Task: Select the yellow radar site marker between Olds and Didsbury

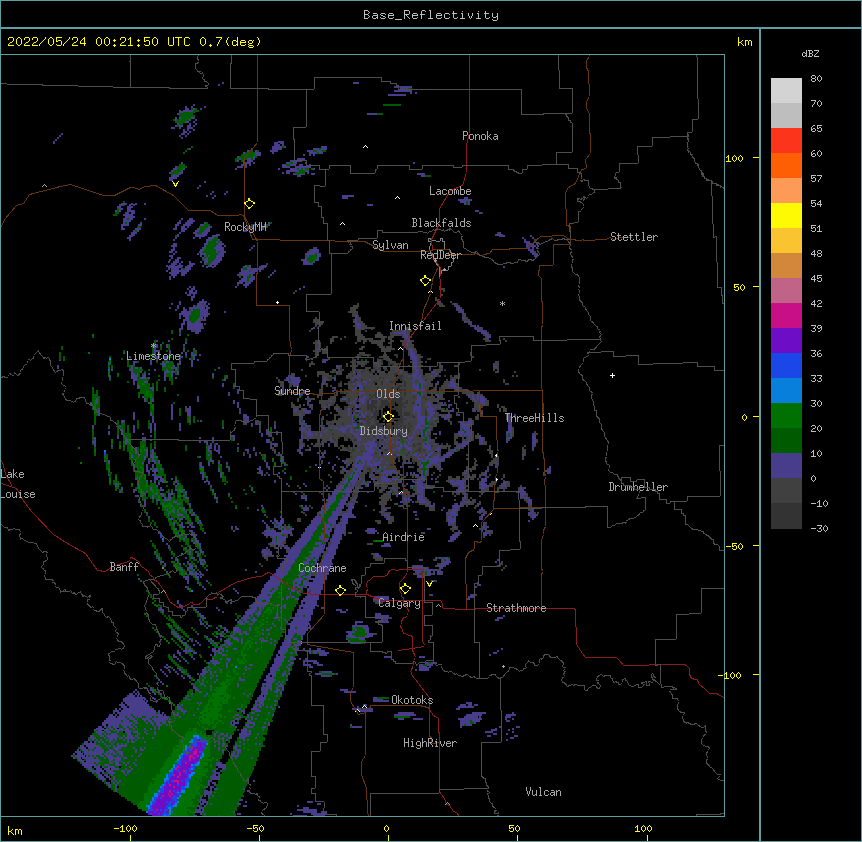Action: coord(388,417)
